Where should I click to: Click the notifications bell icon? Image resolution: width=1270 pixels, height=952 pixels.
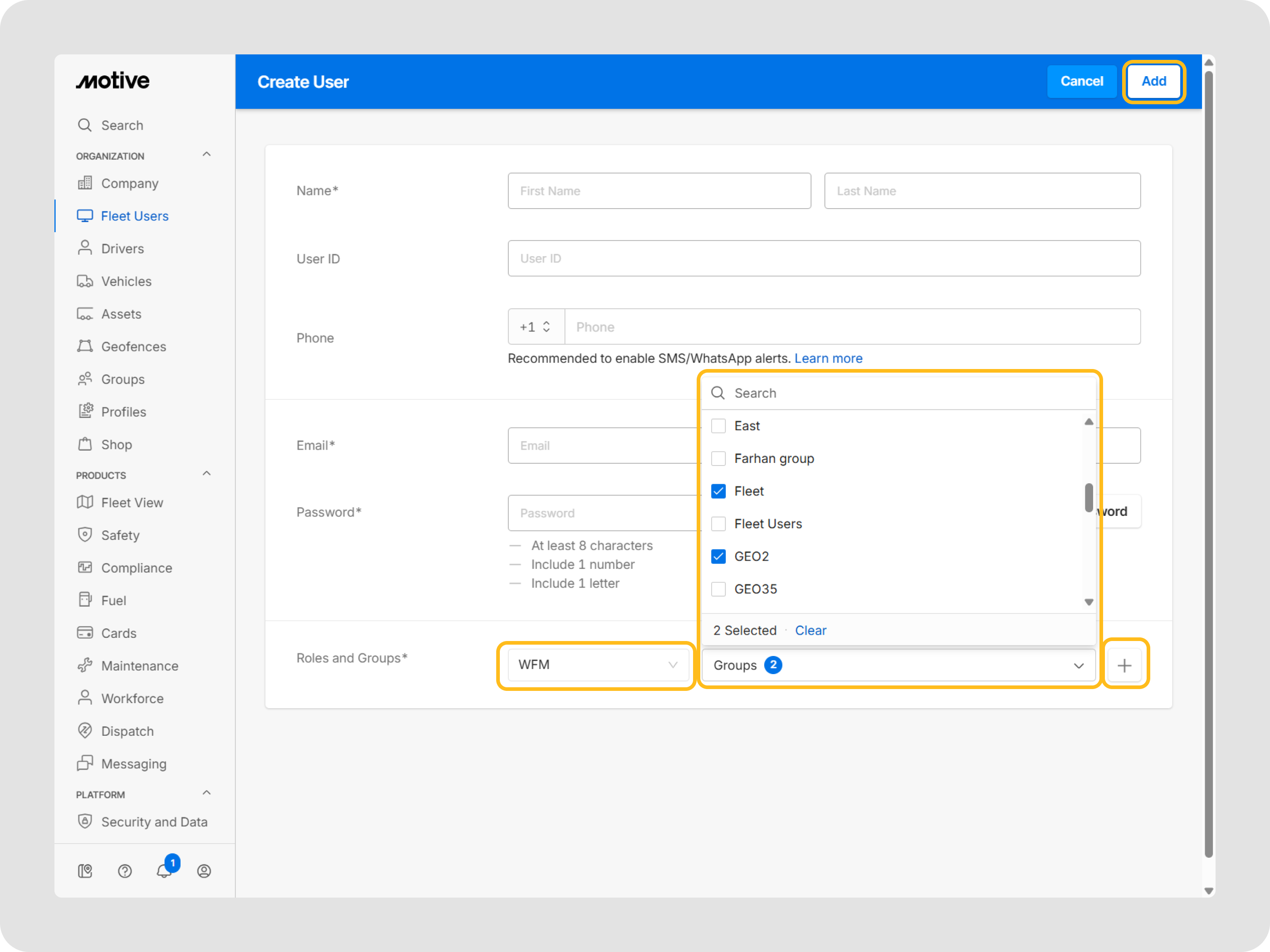[164, 870]
